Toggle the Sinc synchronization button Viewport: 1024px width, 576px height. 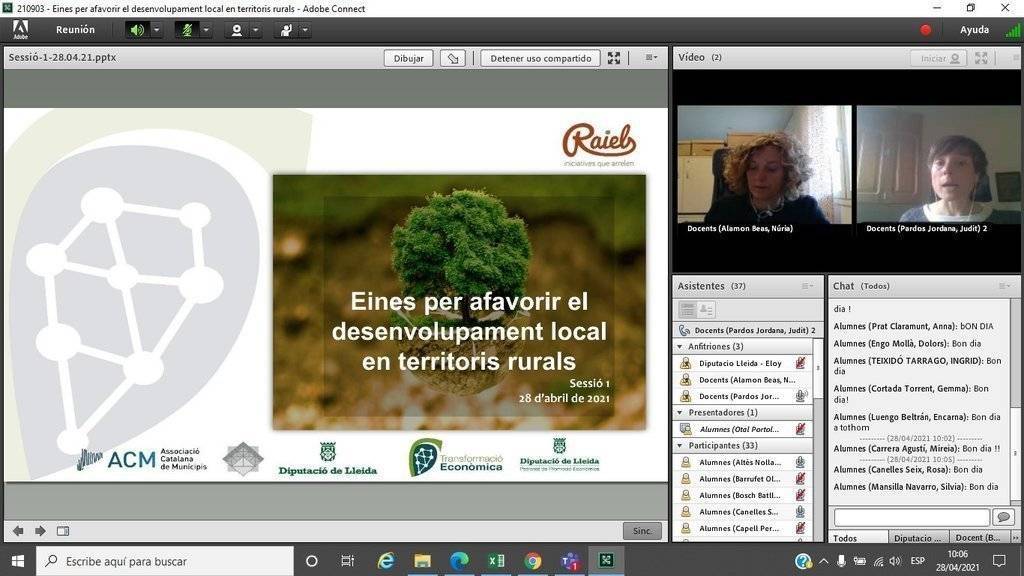[641, 531]
